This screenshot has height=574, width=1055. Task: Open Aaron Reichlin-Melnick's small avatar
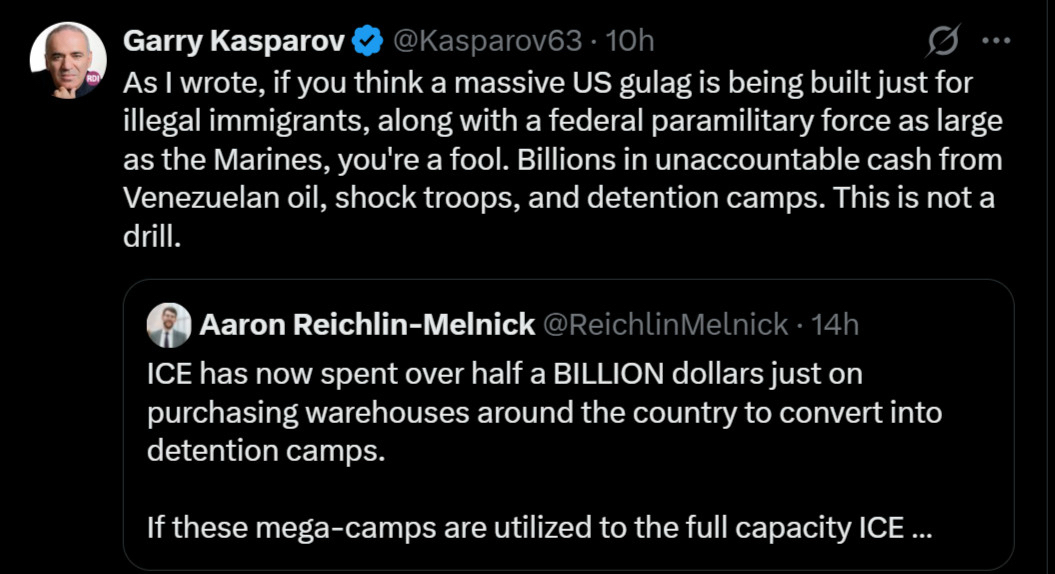(x=168, y=324)
